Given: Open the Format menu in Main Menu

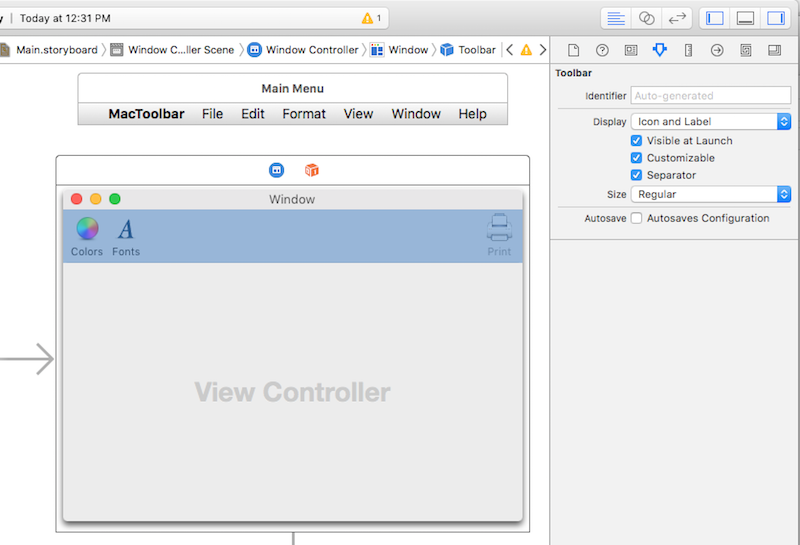Looking at the screenshot, I should [304, 114].
